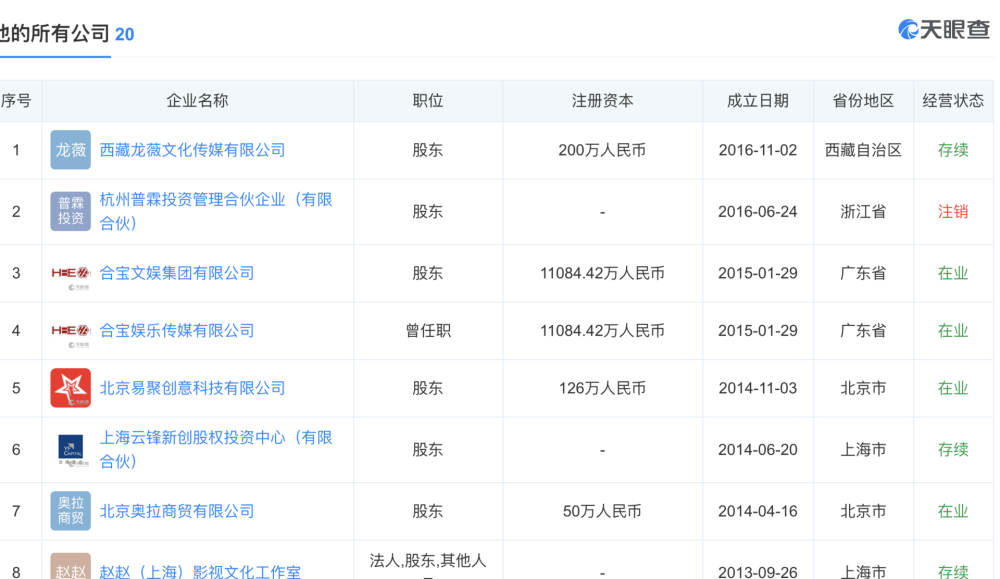The height and width of the screenshot is (579, 1000).
Task: Click the 北京易聚创意 red star logo
Action: (x=70, y=388)
